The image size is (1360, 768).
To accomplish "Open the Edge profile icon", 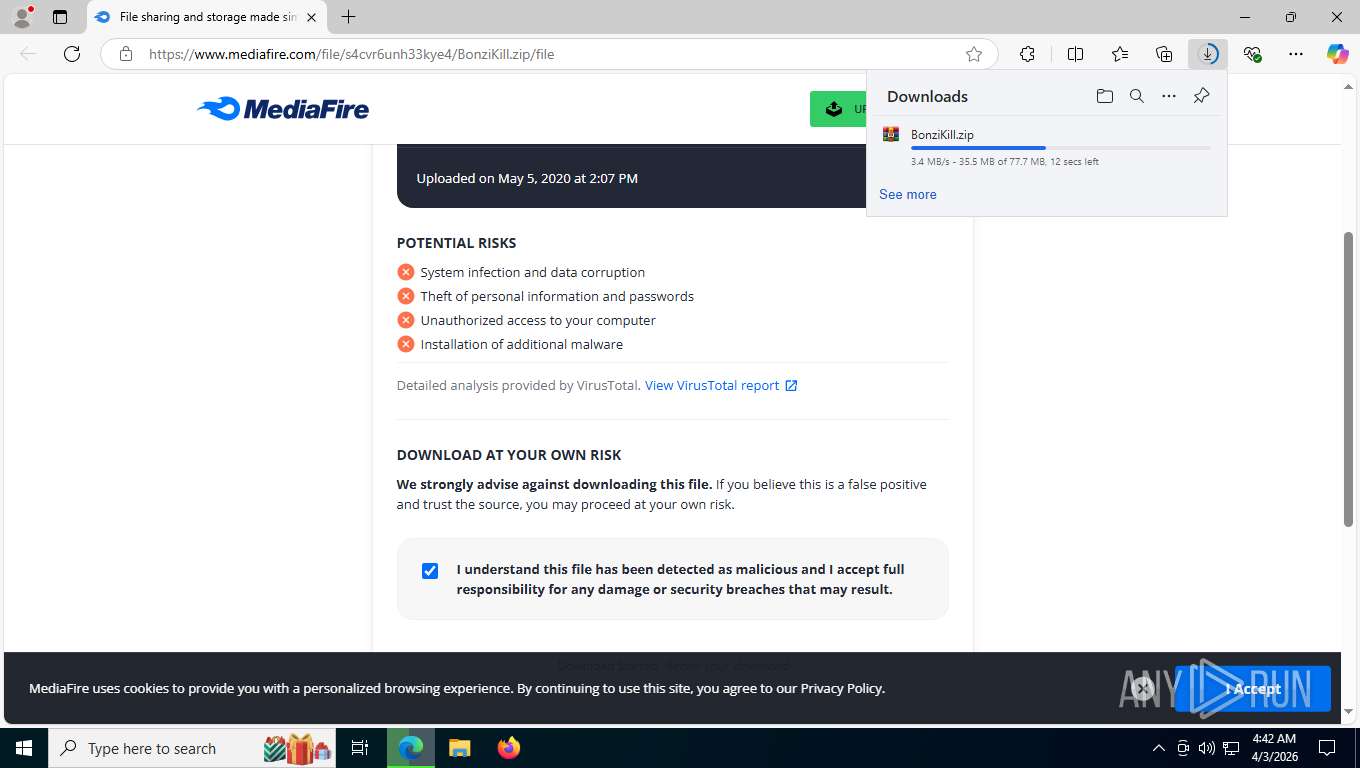I will 21,17.
